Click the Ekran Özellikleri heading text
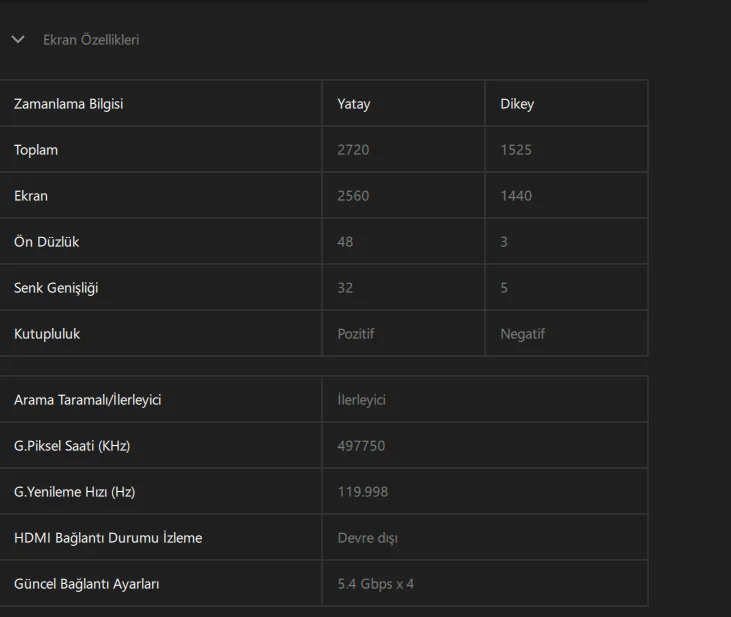 (91, 40)
